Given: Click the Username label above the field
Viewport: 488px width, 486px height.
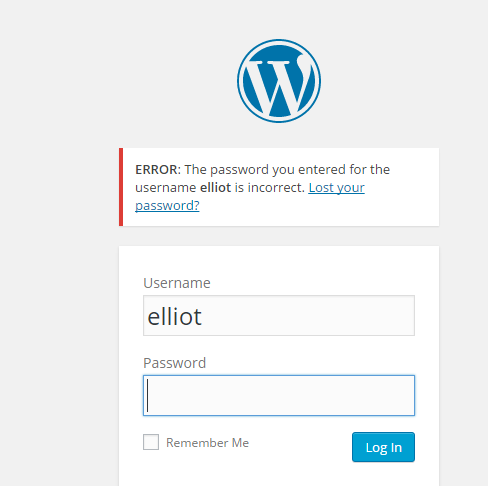Looking at the screenshot, I should (177, 283).
